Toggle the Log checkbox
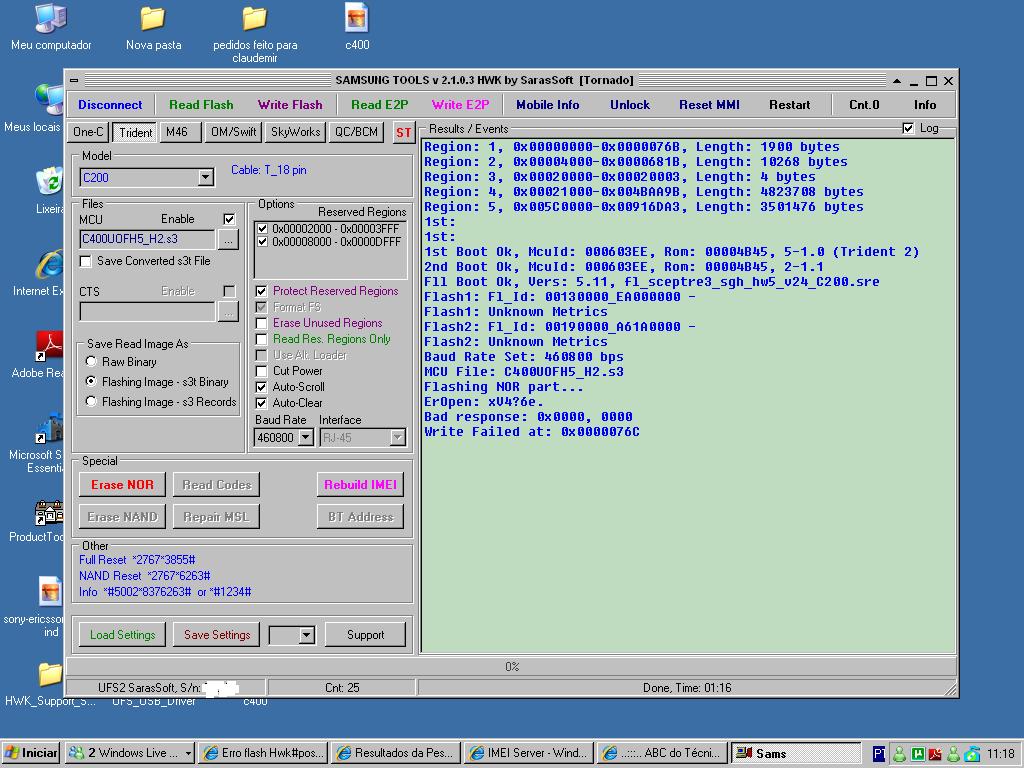1024x768 pixels. point(908,128)
